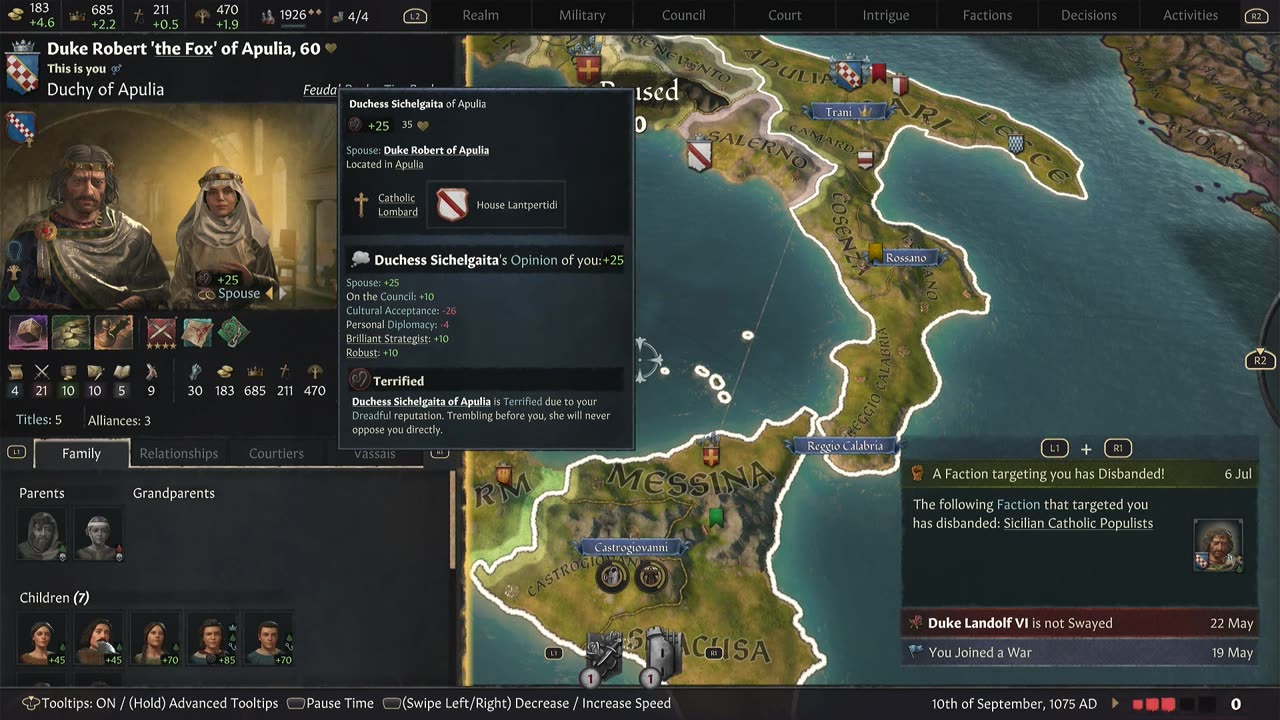The width and height of the screenshot is (1280, 720).
Task: Expand the You Joined a War notification
Action: pos(1080,652)
